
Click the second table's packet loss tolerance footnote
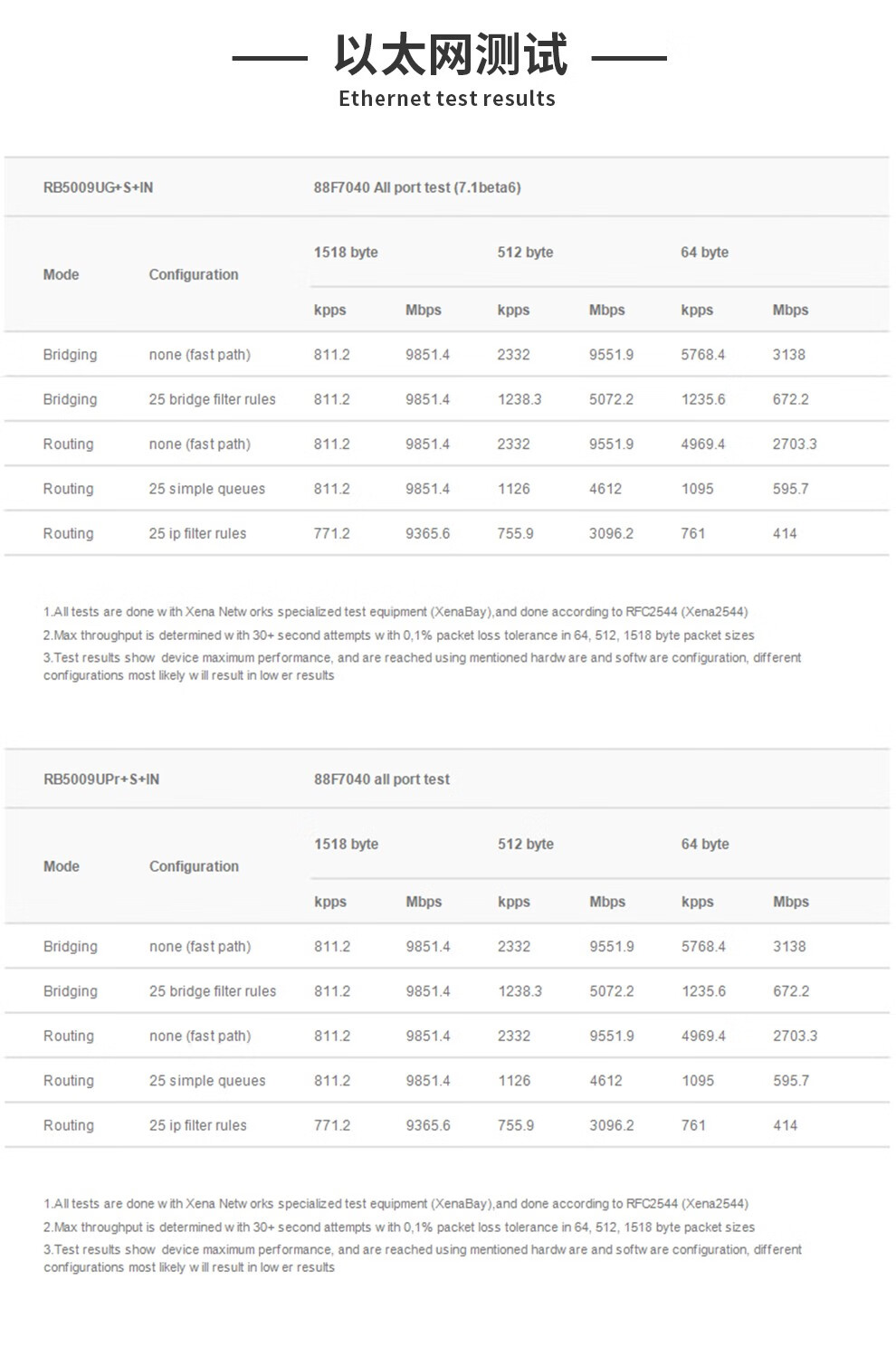[399, 1228]
